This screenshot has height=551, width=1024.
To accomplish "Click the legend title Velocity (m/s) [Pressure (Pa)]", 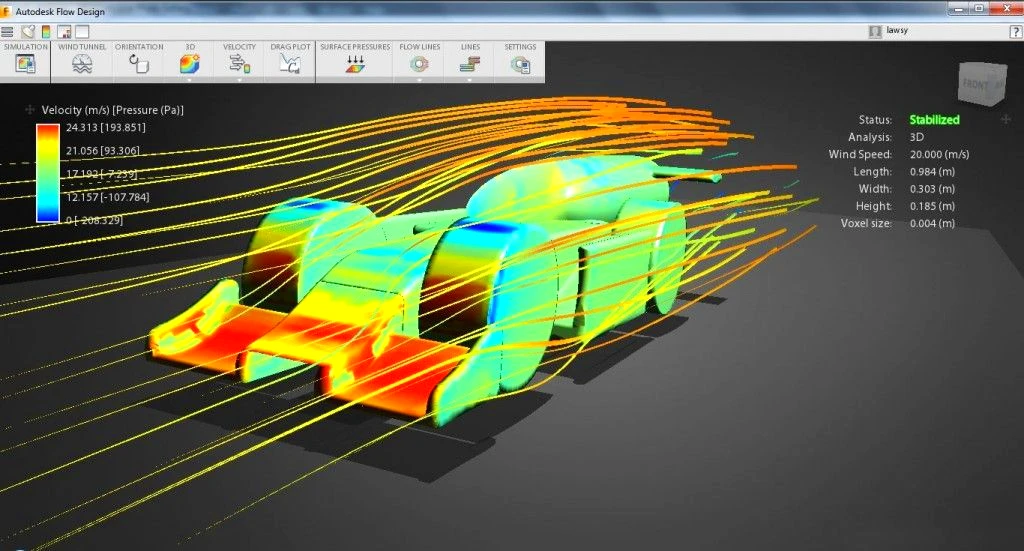I will [112, 110].
